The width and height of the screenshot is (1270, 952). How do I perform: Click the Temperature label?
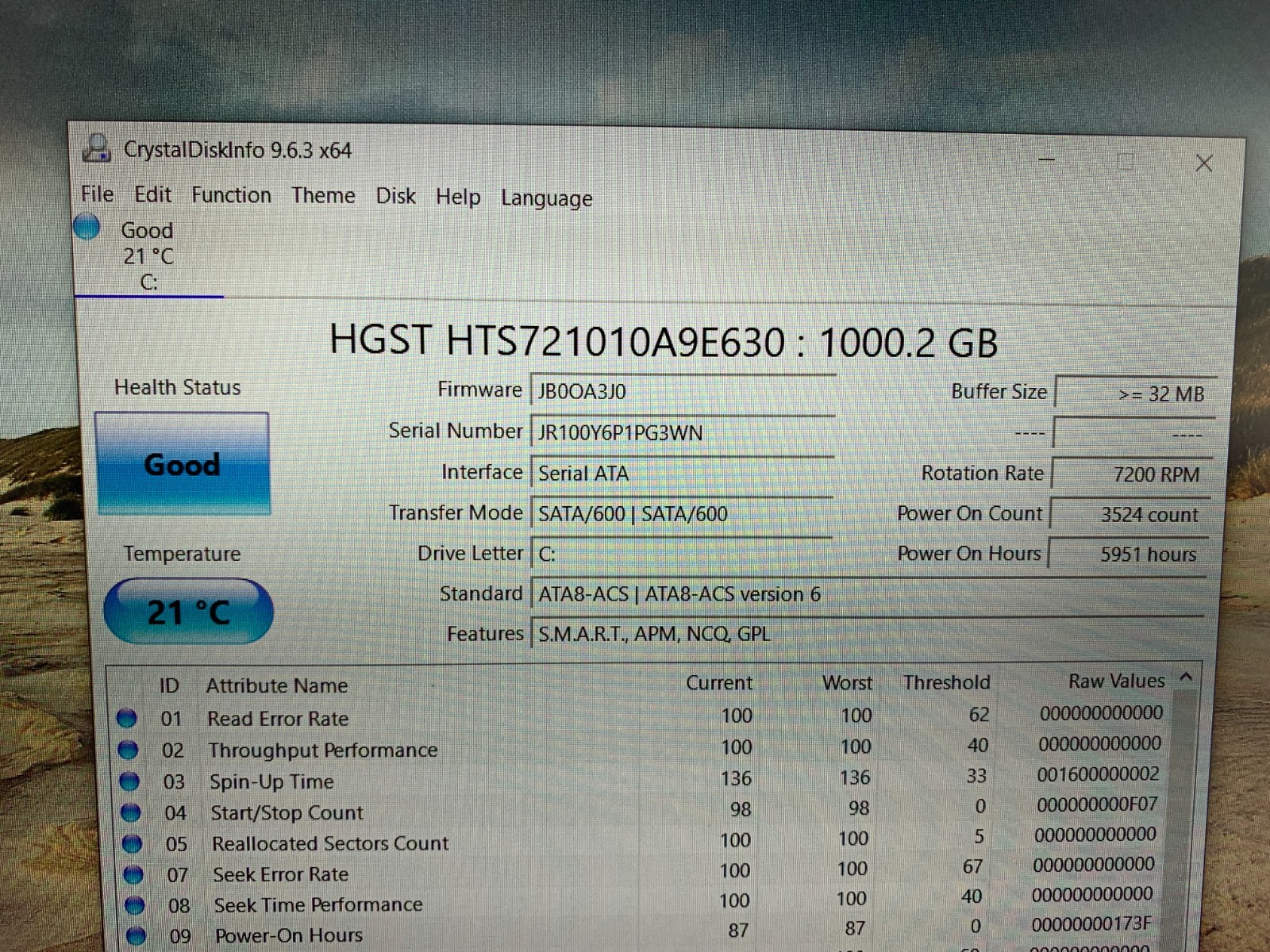[182, 554]
